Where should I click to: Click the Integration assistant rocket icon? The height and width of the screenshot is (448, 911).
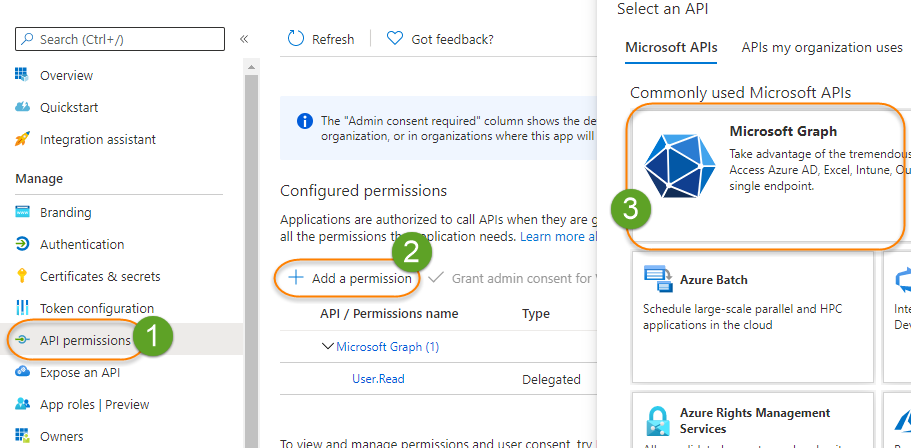[22, 139]
